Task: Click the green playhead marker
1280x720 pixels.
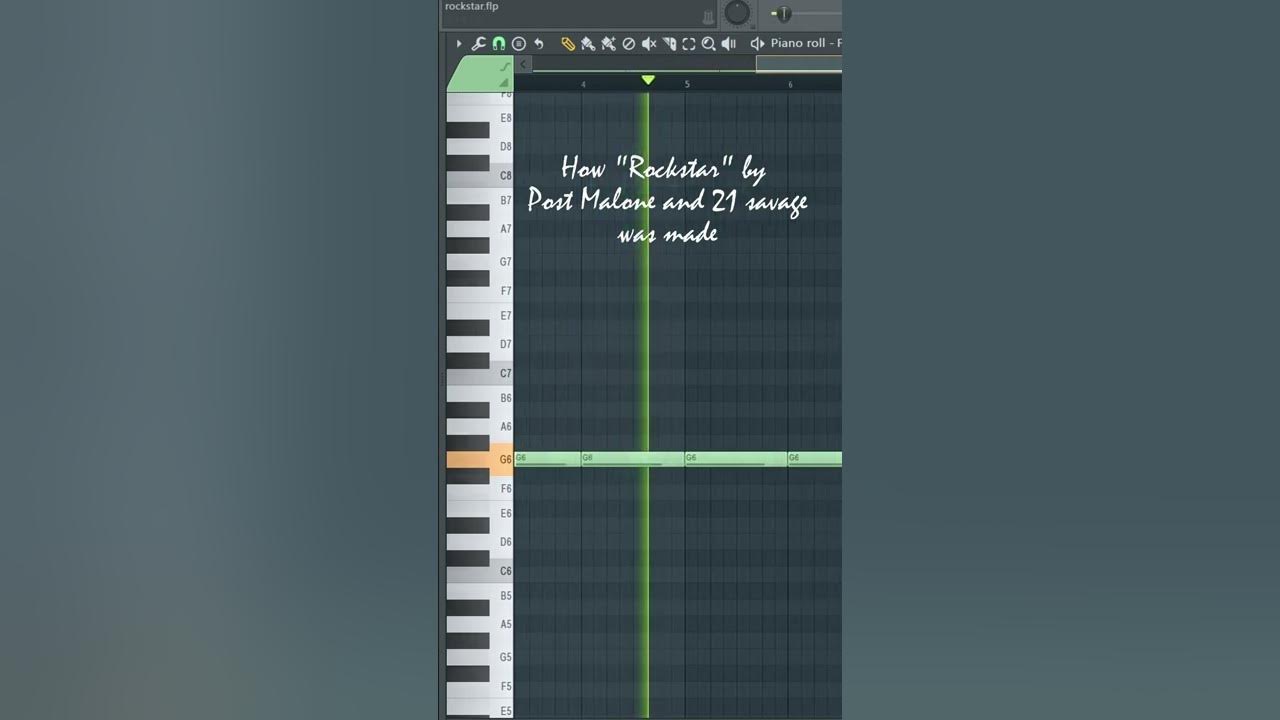Action: pos(648,80)
